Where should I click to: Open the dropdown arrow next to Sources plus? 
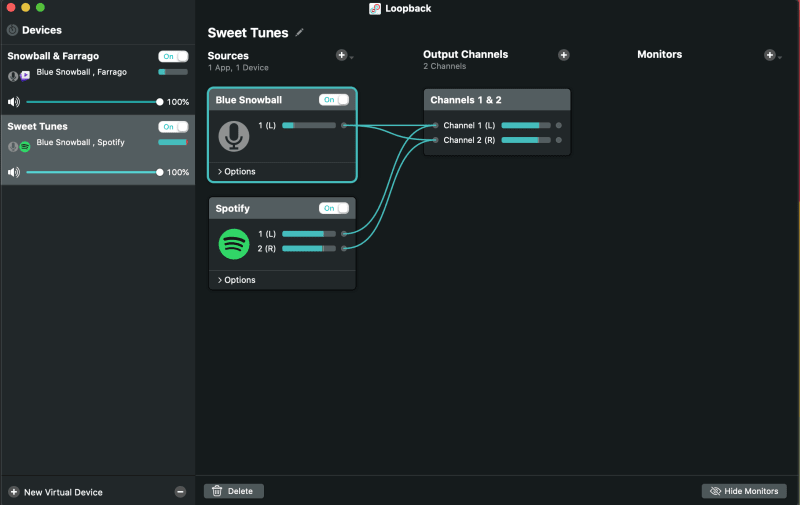(352, 58)
